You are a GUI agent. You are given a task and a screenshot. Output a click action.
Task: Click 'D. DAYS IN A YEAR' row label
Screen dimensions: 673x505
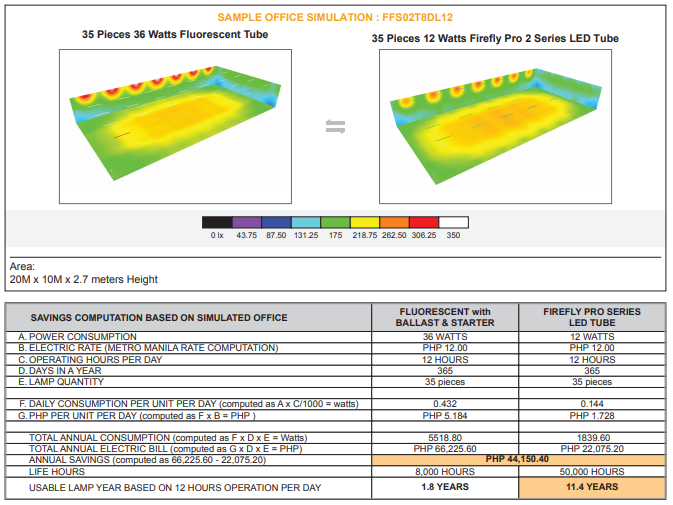[x=60, y=371]
